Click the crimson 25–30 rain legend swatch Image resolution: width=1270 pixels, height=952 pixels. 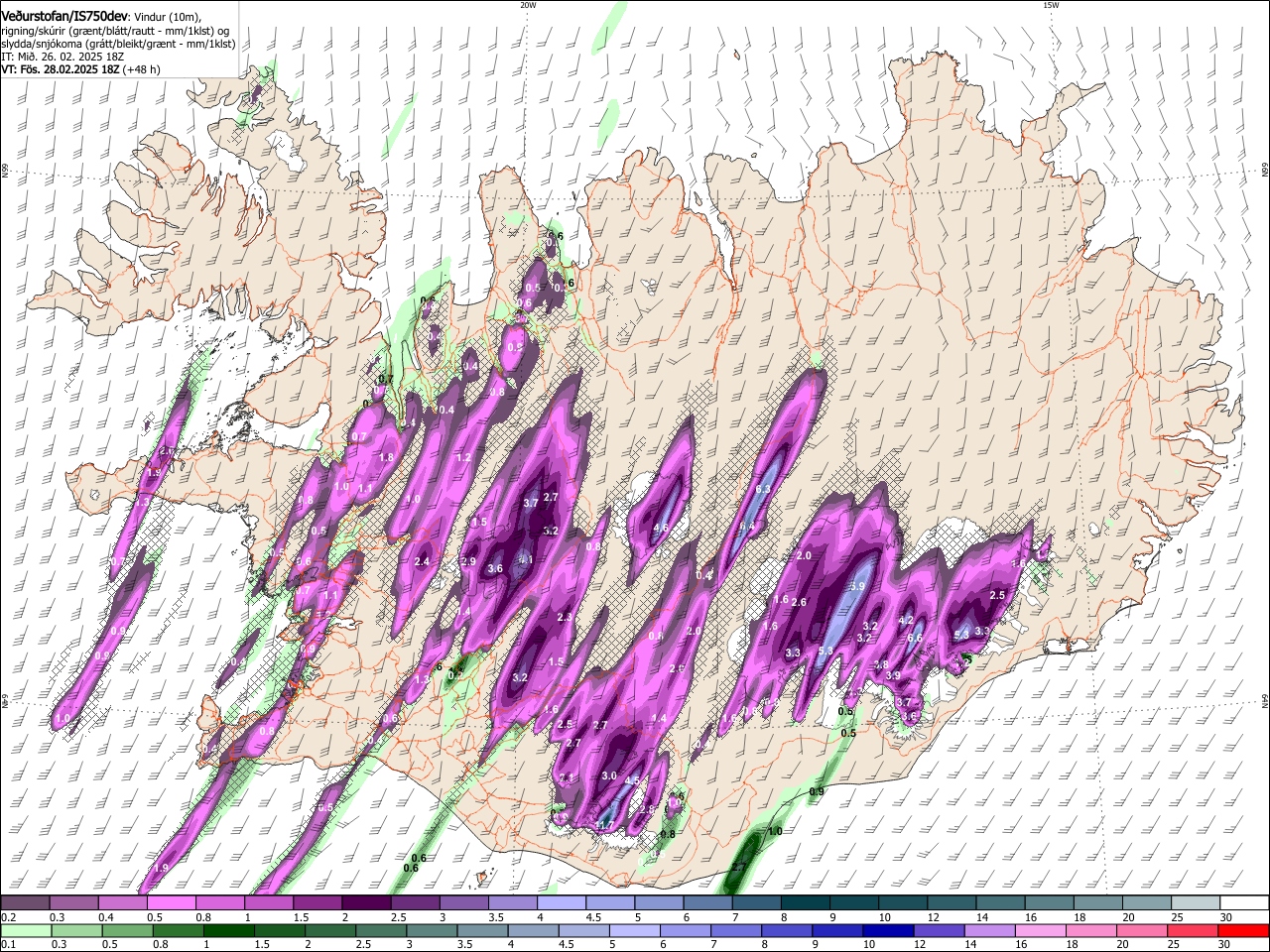coord(1195,930)
